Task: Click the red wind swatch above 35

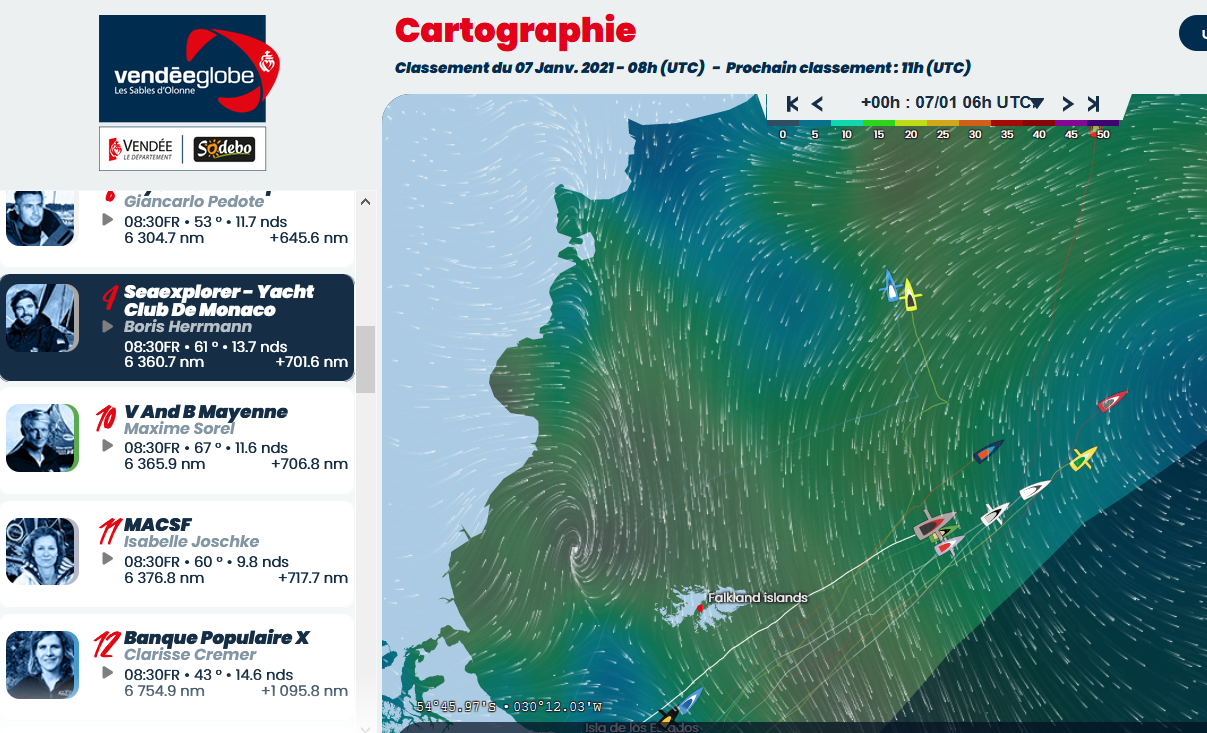Action: tap(1007, 123)
